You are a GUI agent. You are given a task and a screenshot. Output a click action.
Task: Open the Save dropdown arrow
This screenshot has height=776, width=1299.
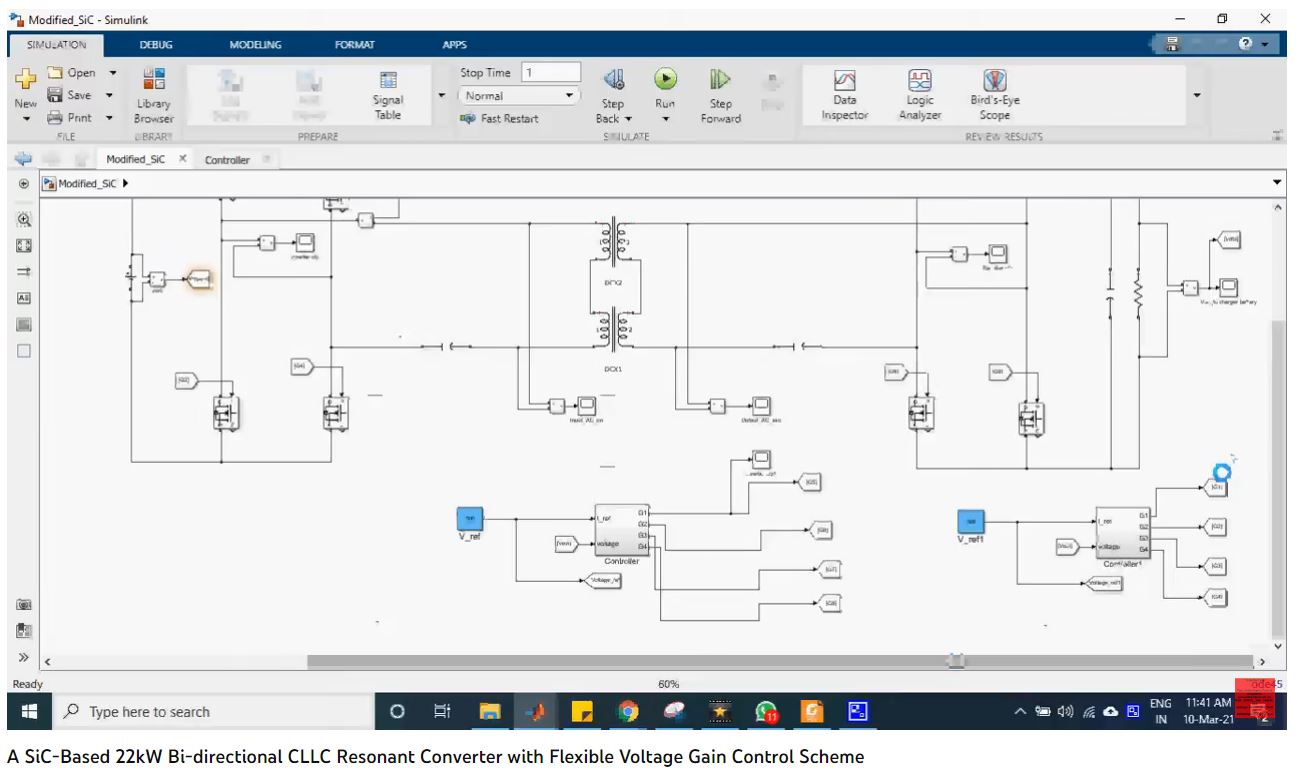tap(109, 95)
